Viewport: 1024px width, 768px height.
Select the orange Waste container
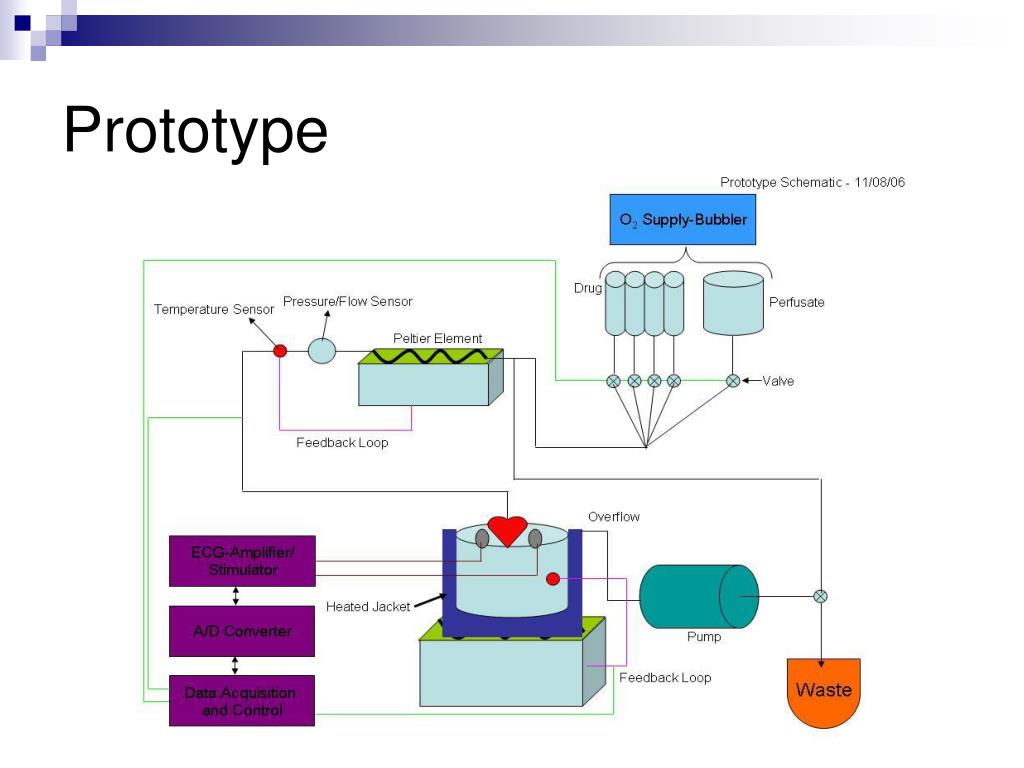point(824,692)
